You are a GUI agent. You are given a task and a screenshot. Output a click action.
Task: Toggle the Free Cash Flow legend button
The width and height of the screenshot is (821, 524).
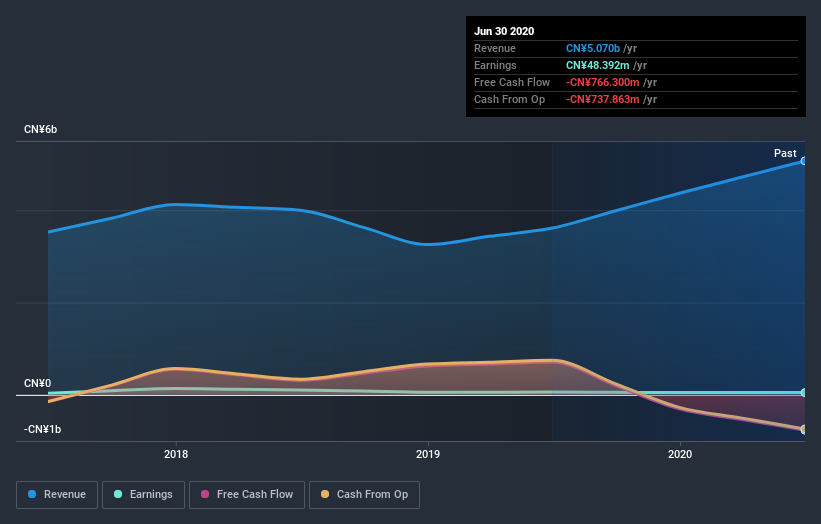click(247, 495)
